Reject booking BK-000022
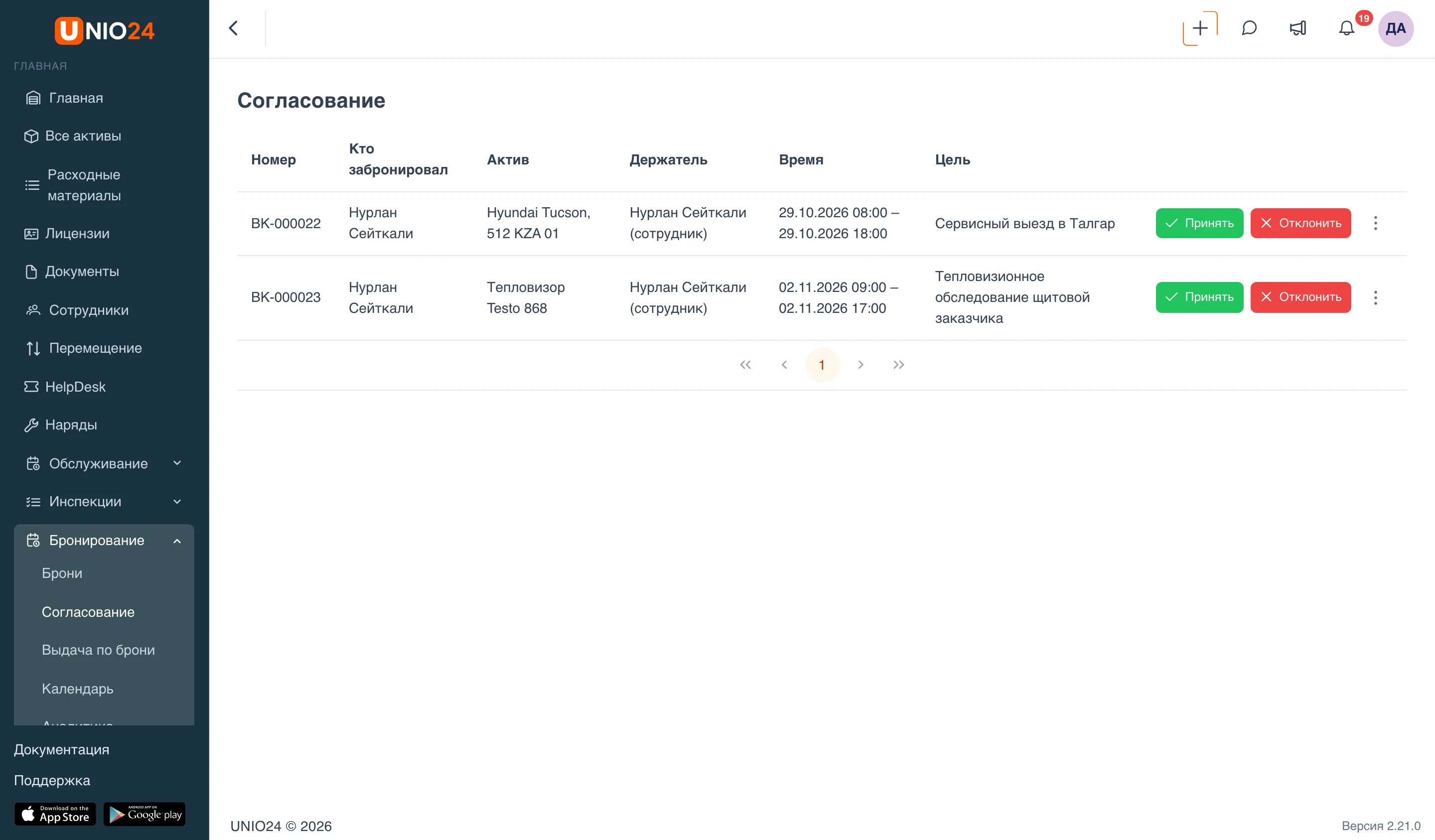 coord(1300,223)
